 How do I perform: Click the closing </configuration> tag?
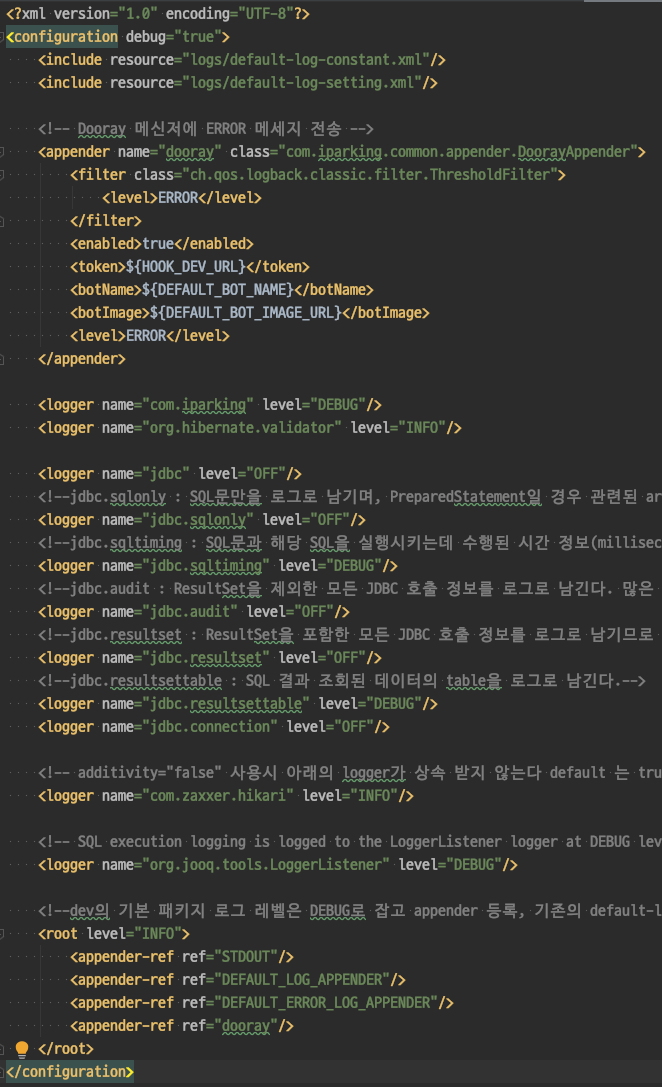tap(69, 1071)
